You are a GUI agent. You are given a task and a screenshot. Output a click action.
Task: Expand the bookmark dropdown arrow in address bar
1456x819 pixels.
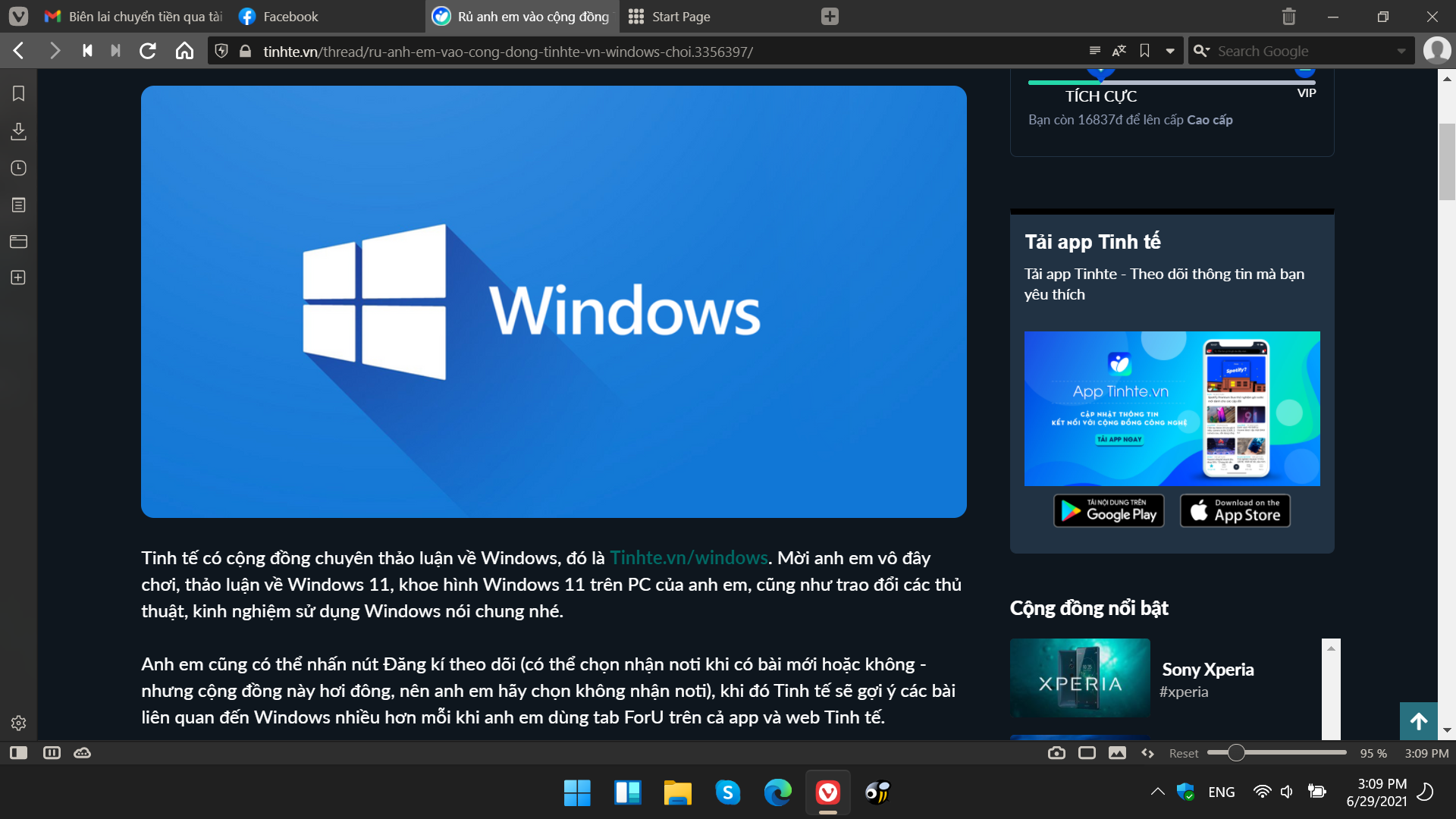click(x=1170, y=51)
